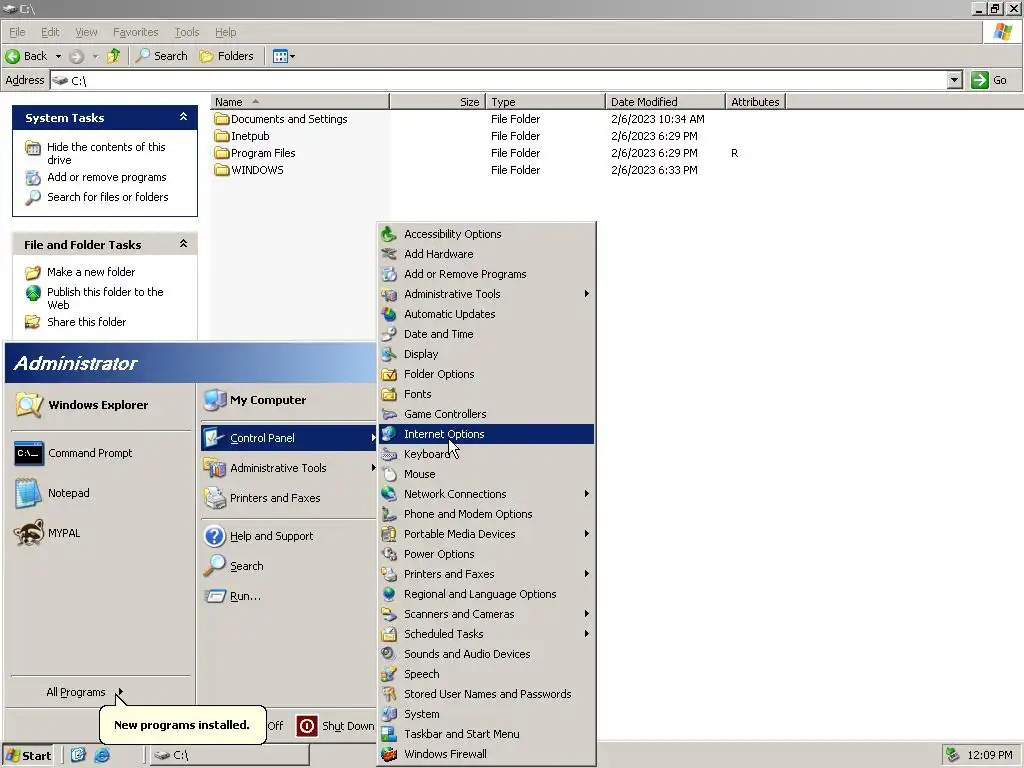Open the File menu

tap(17, 32)
